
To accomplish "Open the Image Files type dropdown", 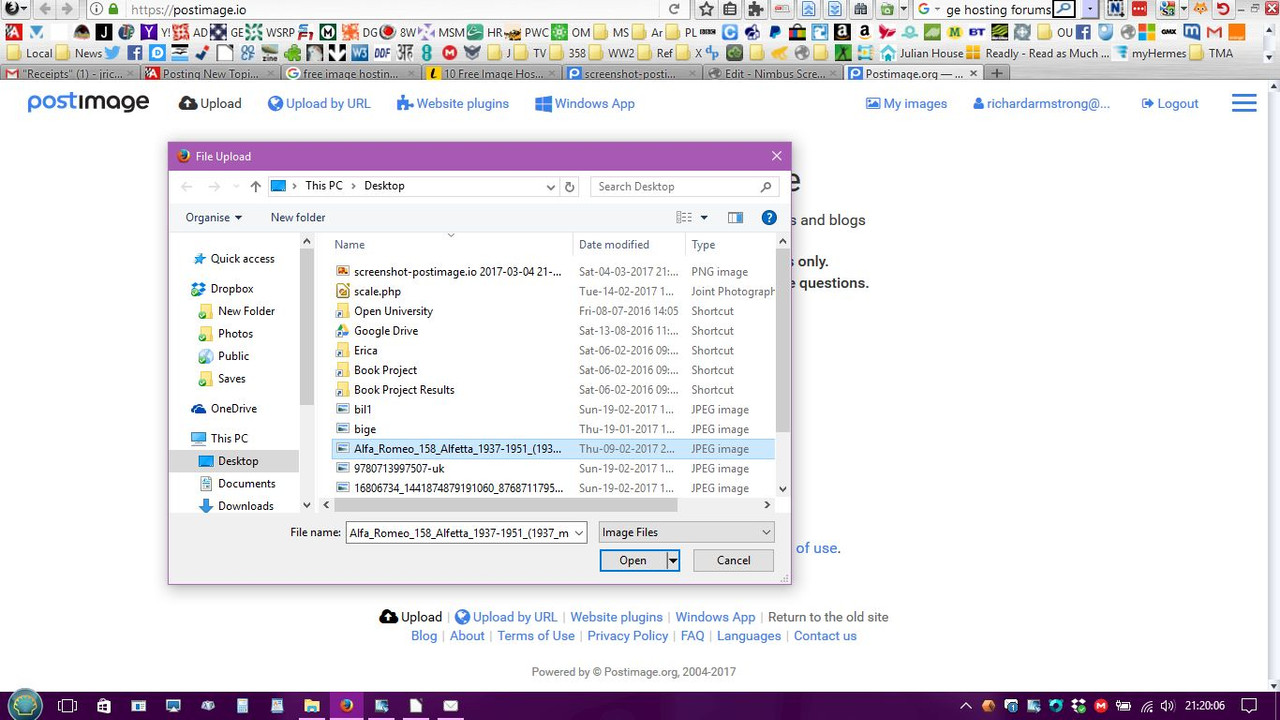I will (686, 533).
